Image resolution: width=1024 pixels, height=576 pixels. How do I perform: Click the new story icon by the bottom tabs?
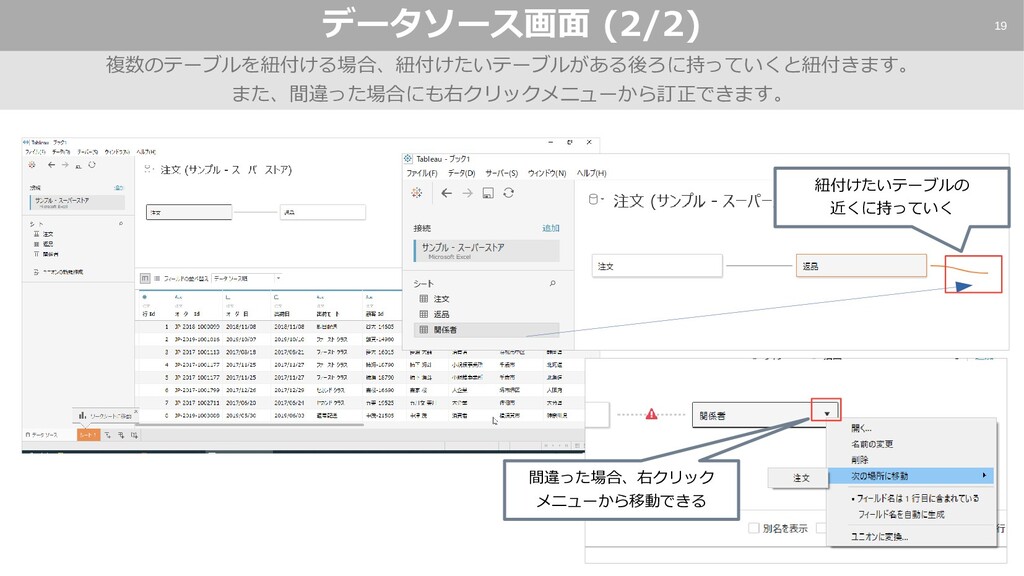coord(134,435)
